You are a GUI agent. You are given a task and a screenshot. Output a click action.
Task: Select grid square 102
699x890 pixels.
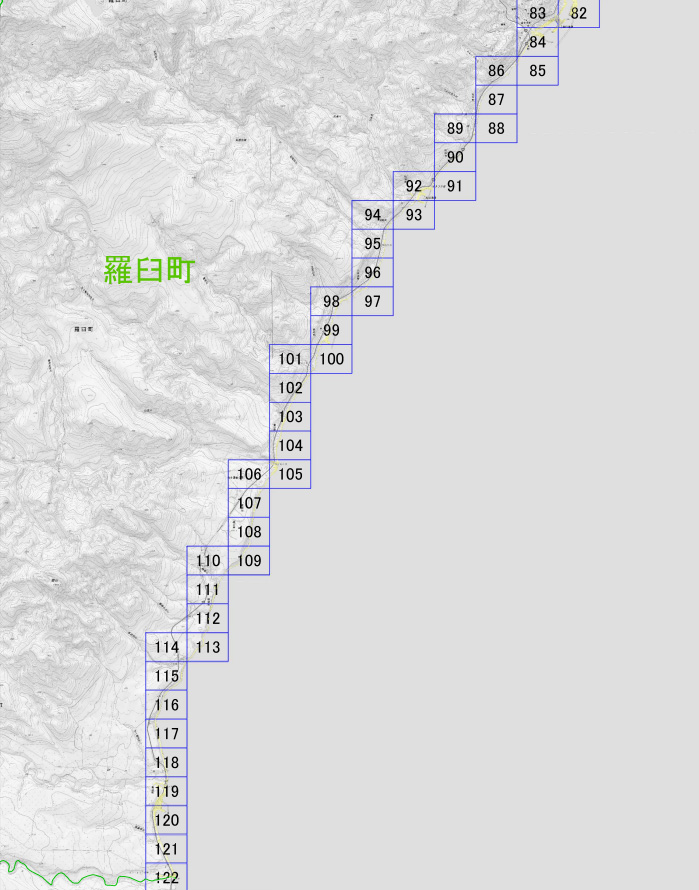pyautogui.click(x=290, y=388)
